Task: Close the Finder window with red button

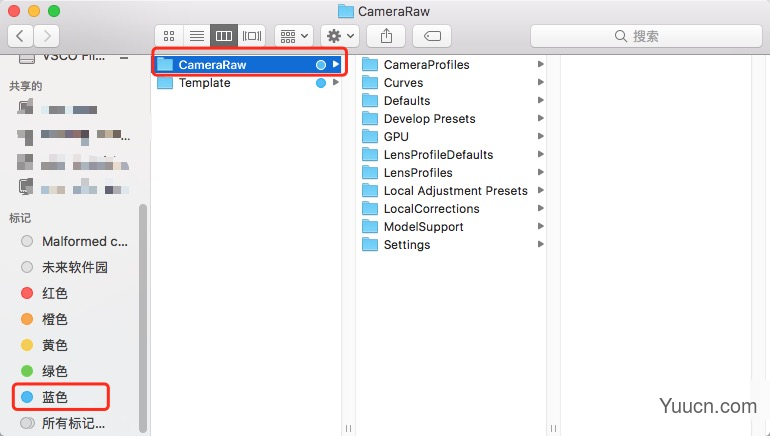Action: (14, 11)
